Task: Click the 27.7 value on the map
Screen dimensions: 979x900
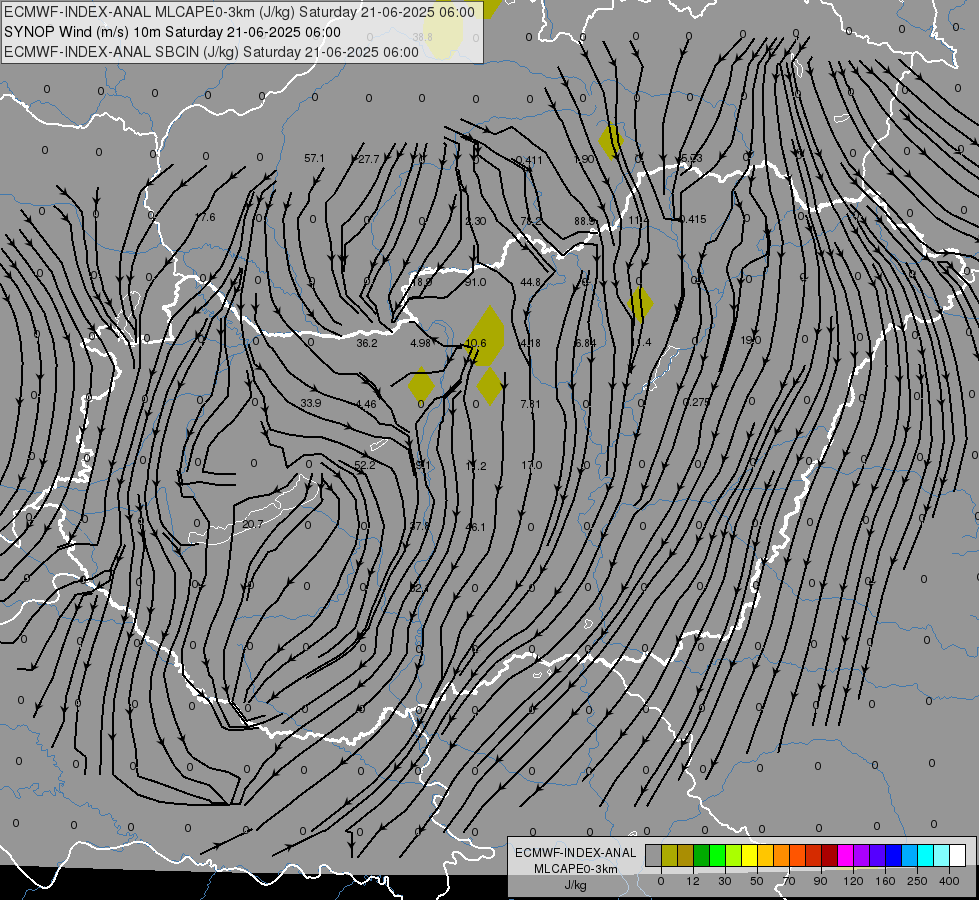Action: (x=368, y=159)
